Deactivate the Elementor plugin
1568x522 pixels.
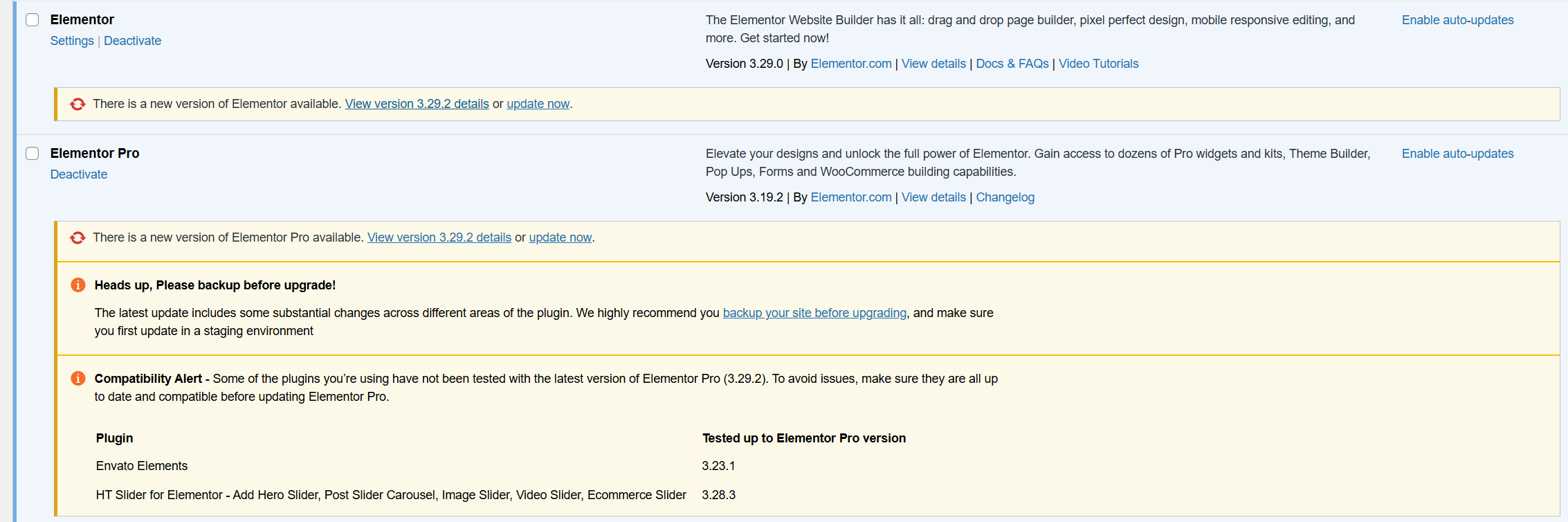click(132, 41)
